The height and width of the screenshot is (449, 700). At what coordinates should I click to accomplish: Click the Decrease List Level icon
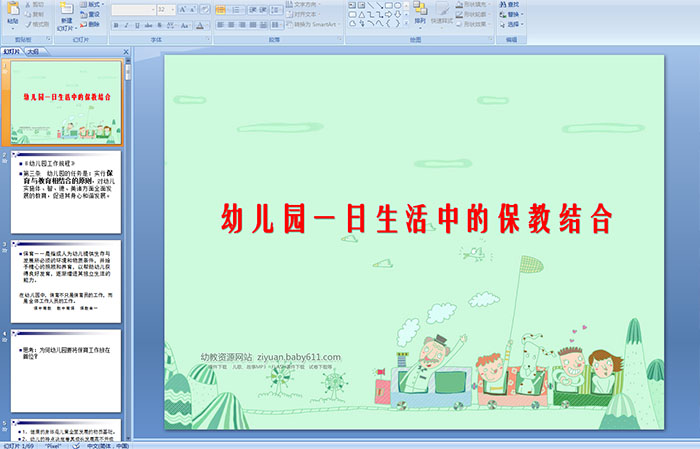pos(253,10)
